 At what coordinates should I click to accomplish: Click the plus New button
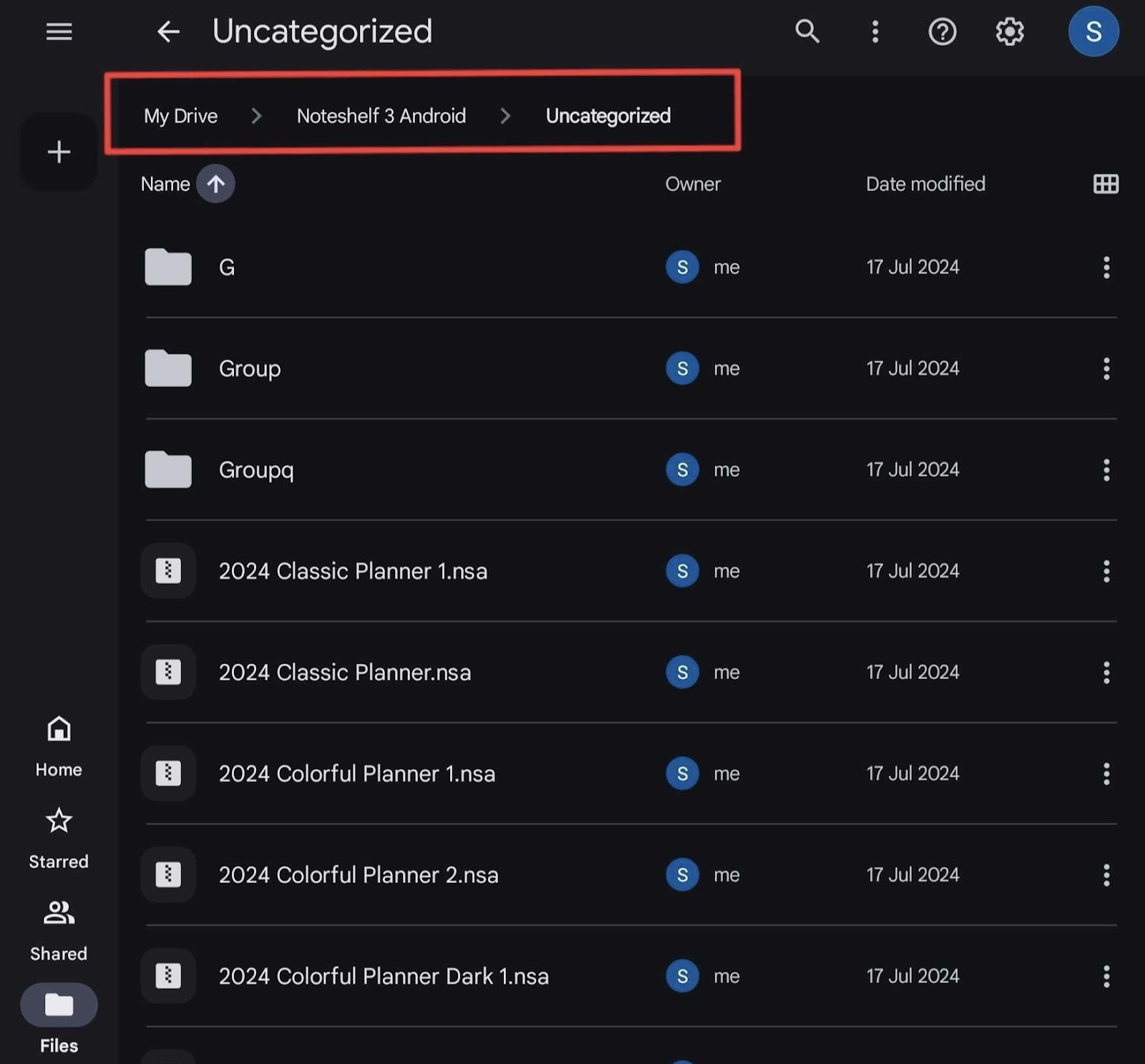tap(59, 152)
